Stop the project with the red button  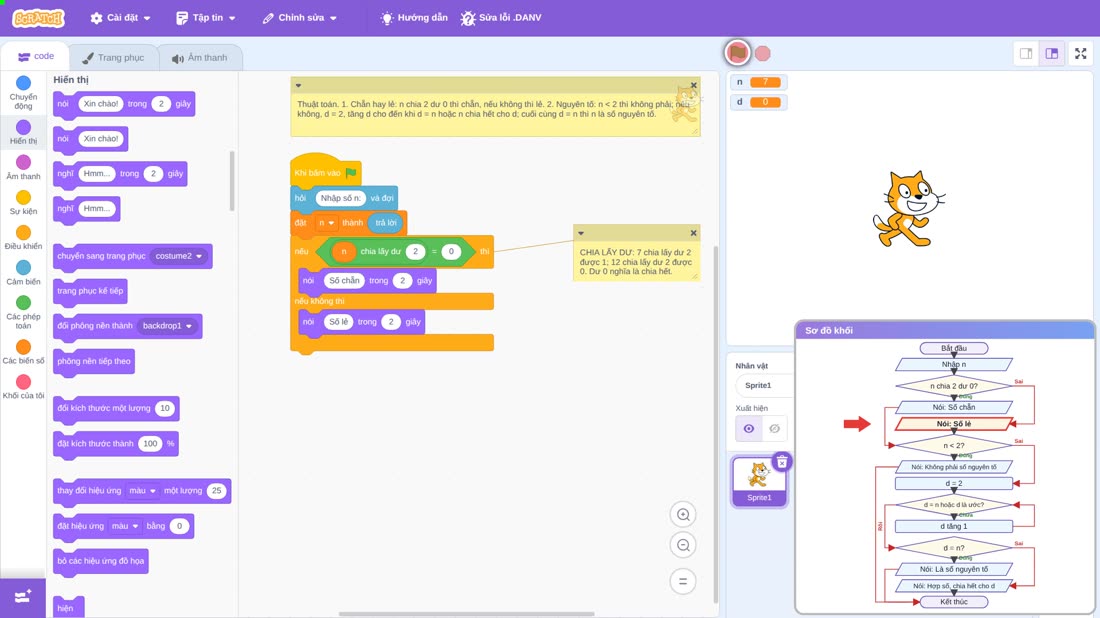pyautogui.click(x=763, y=53)
